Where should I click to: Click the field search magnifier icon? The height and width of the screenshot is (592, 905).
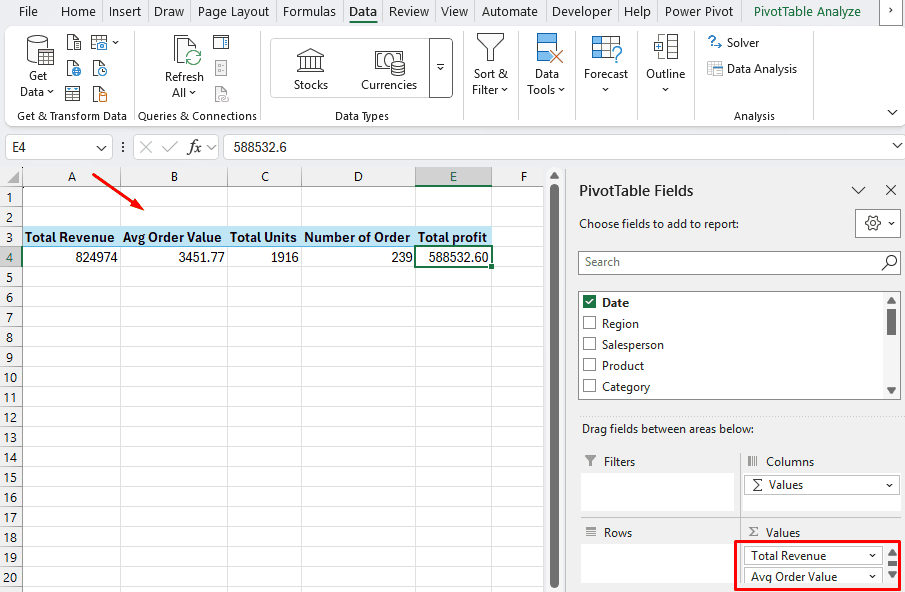(889, 263)
